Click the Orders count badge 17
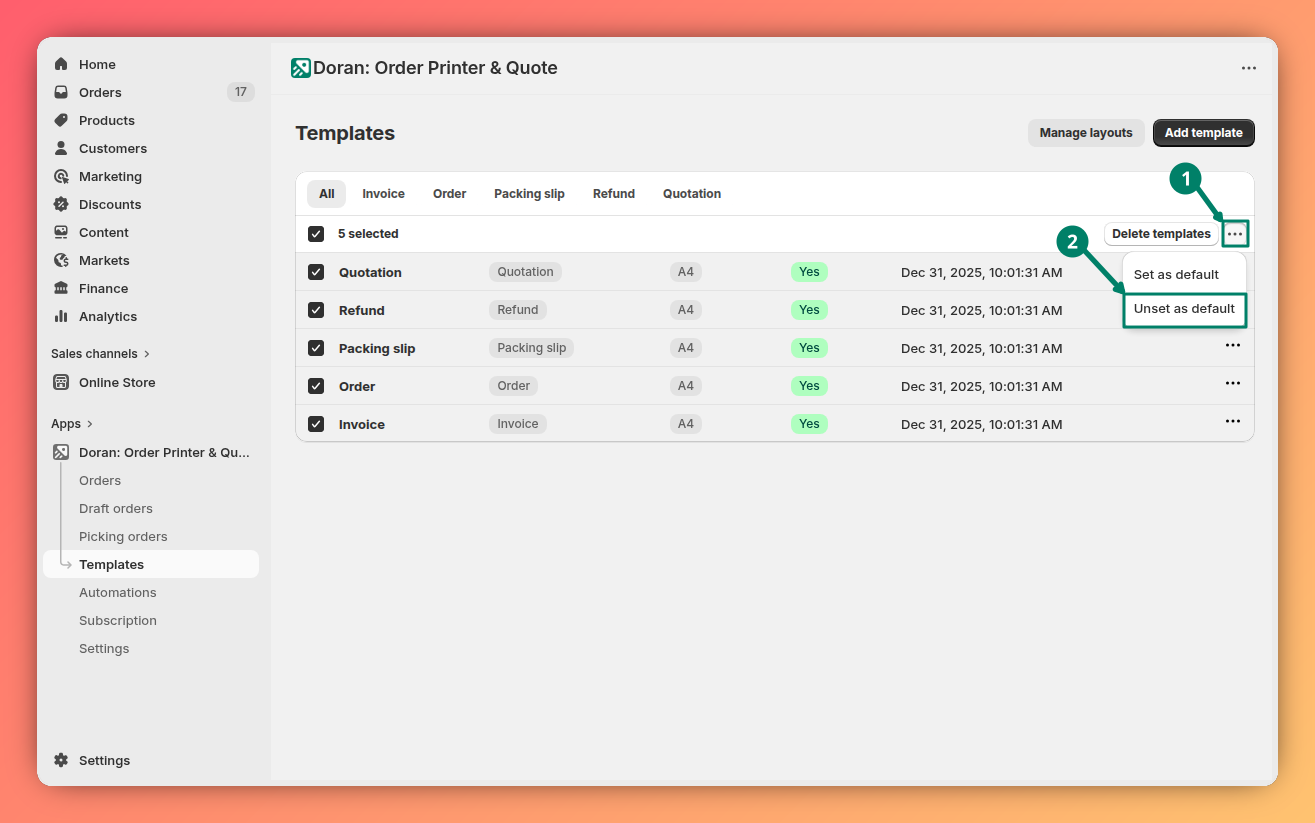 click(x=240, y=92)
